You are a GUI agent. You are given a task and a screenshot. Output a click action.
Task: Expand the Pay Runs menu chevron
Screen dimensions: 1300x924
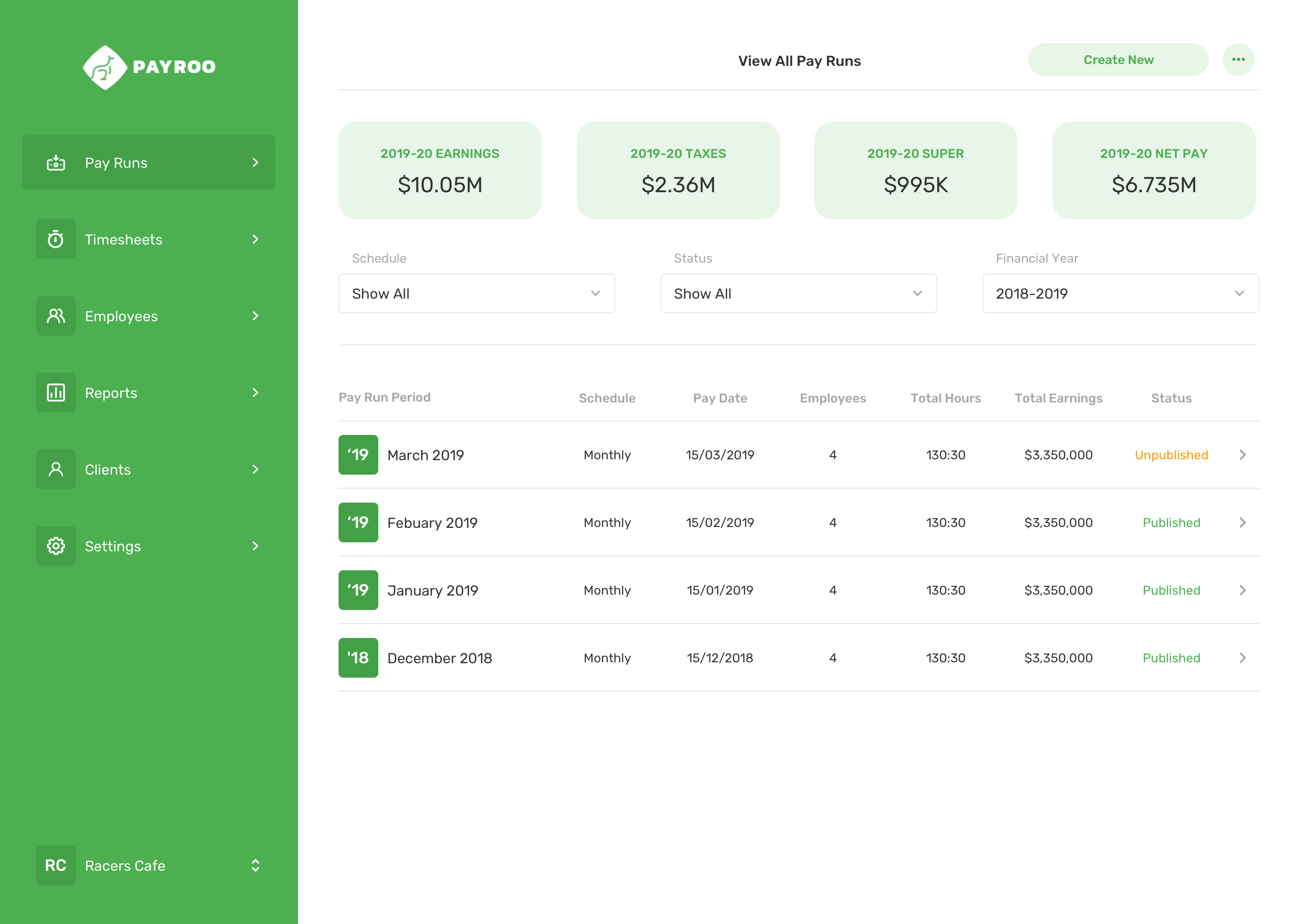[x=255, y=163]
